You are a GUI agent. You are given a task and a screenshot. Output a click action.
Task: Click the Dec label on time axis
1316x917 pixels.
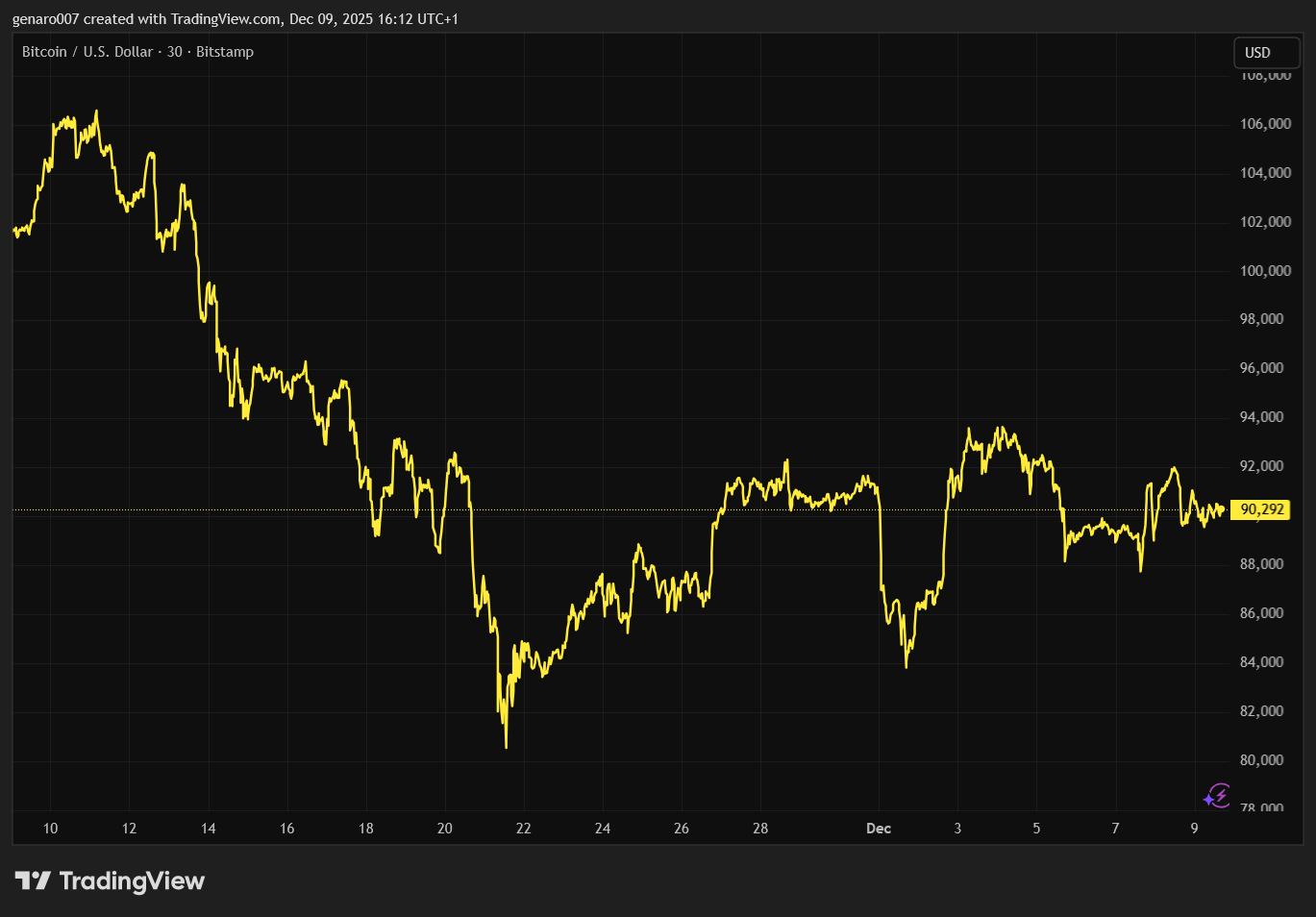tap(878, 829)
